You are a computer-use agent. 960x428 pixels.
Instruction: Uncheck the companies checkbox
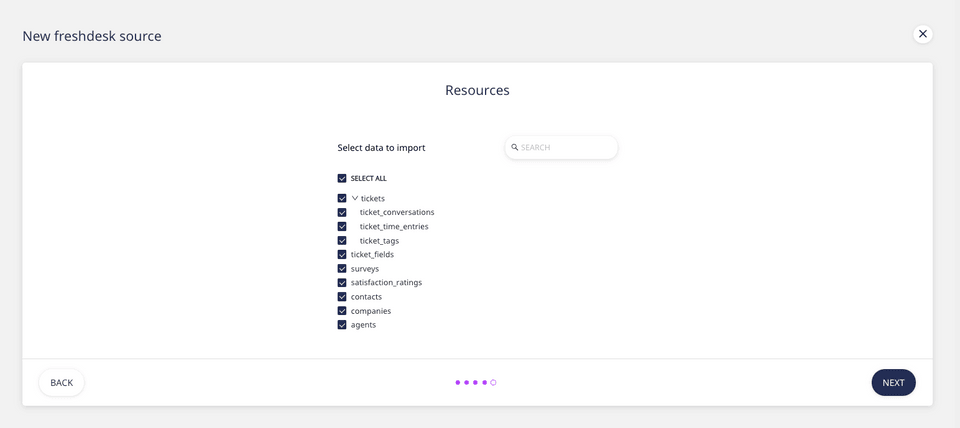(342, 310)
